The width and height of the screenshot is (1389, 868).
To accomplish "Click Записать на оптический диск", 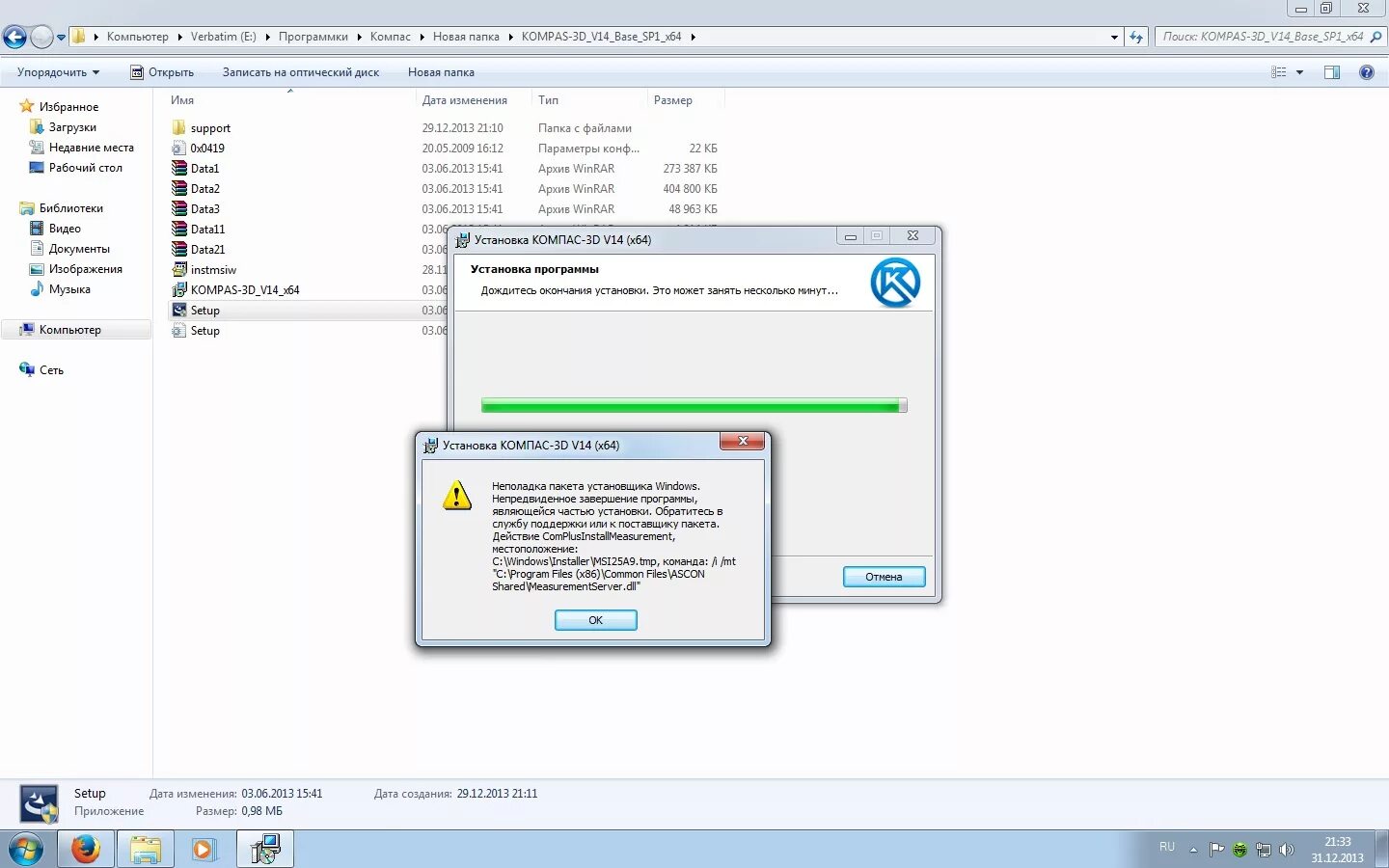I will tap(300, 72).
